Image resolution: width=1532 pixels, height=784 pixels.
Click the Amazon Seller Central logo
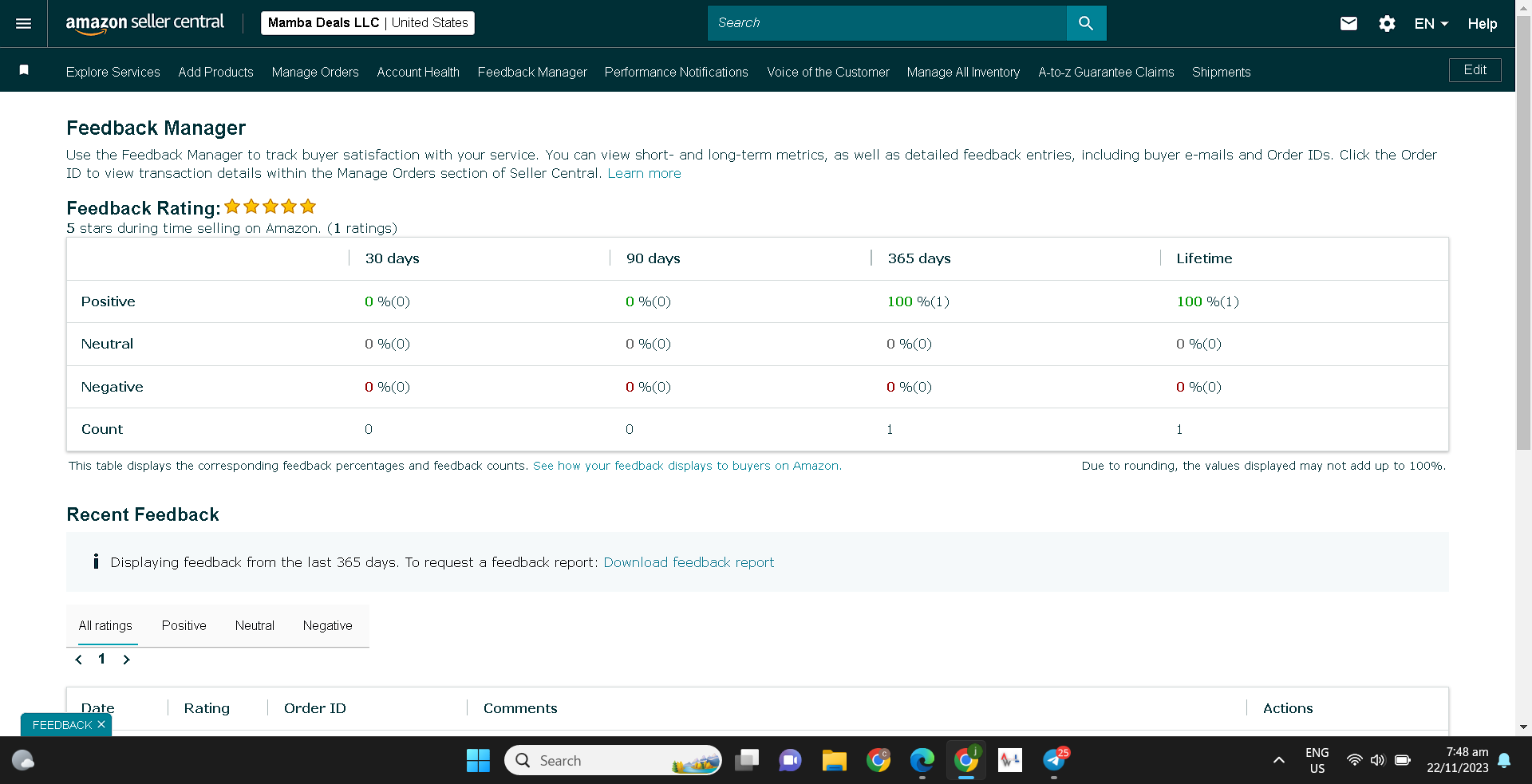145,24
